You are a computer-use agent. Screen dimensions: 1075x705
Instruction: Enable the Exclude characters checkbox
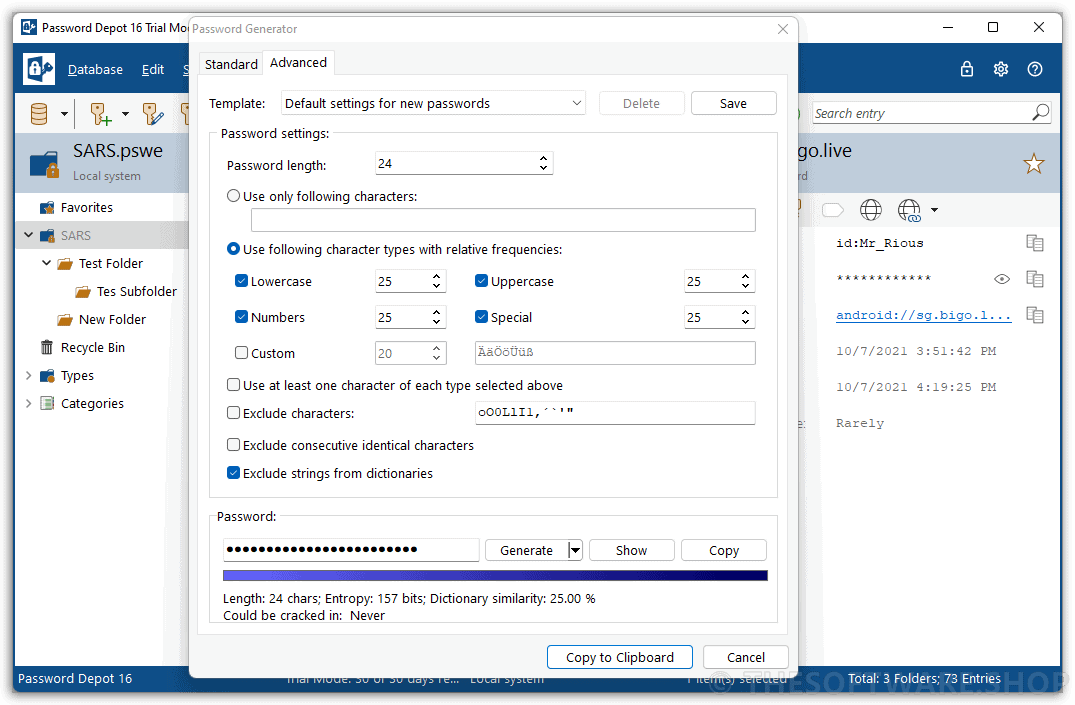tap(233, 413)
